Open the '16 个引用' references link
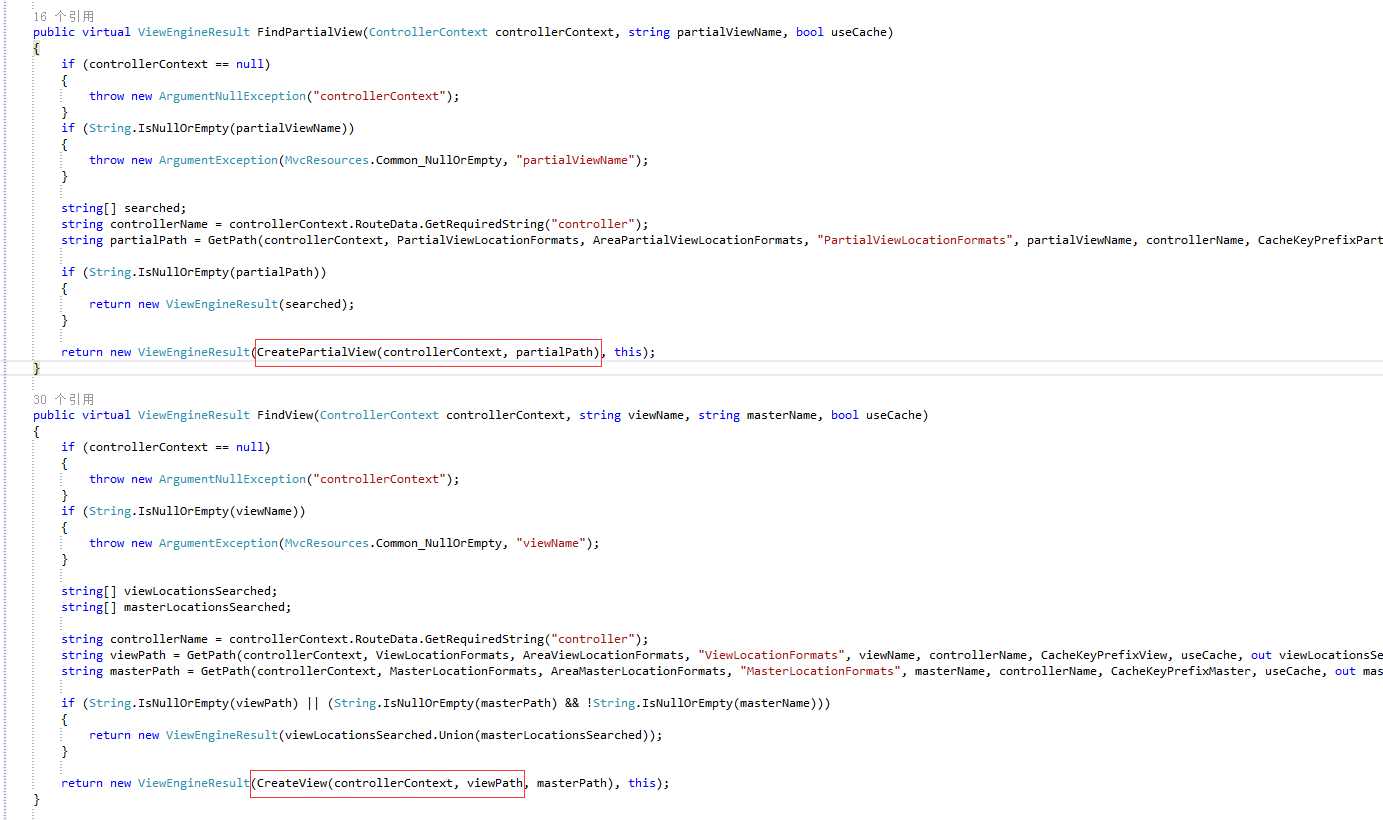The height and width of the screenshot is (820, 1383). pos(63,16)
